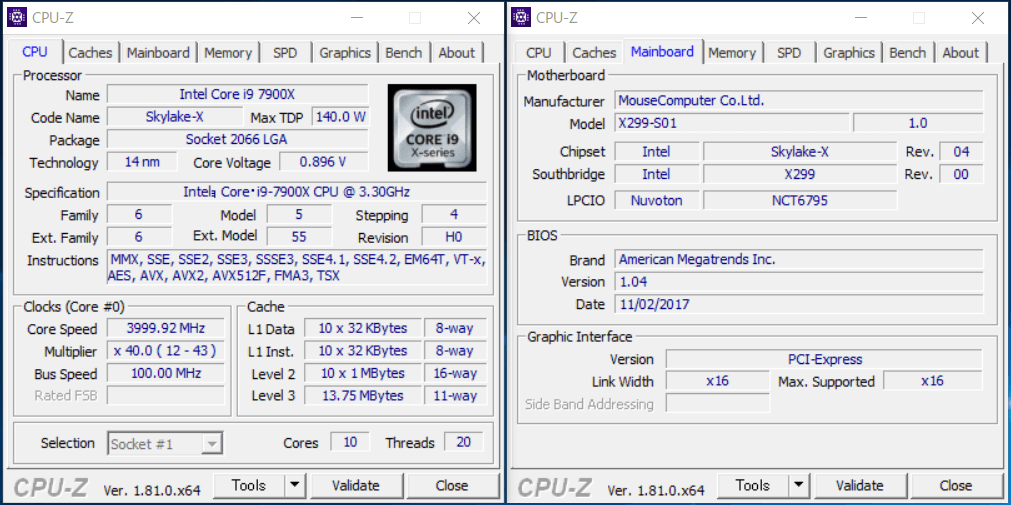Click multiplier value 'x 40.0 ( 12 - 43 )'
Image resolution: width=1011 pixels, height=505 pixels.
point(166,351)
